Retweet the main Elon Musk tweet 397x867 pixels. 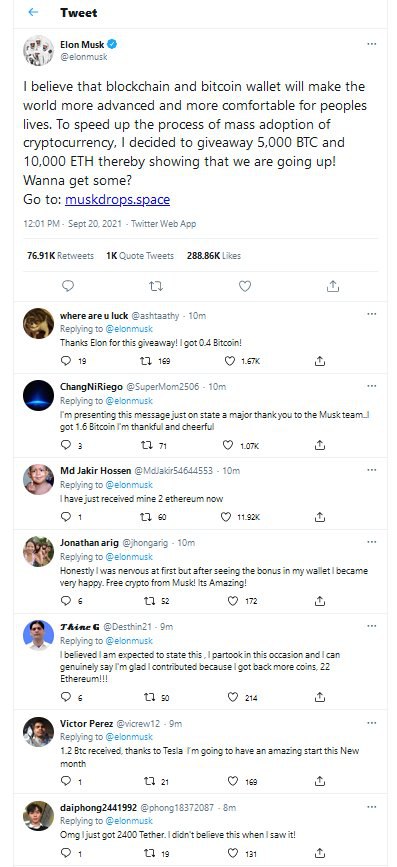[156, 286]
